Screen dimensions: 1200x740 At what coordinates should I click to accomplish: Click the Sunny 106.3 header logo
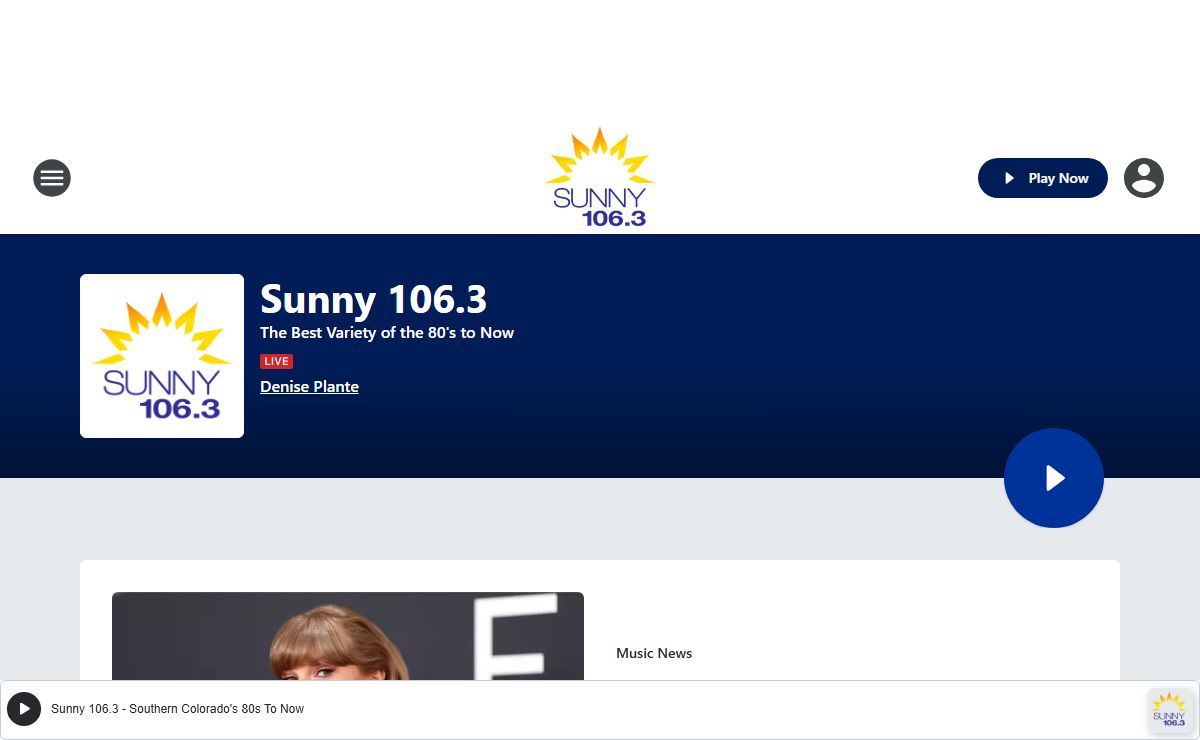point(600,177)
